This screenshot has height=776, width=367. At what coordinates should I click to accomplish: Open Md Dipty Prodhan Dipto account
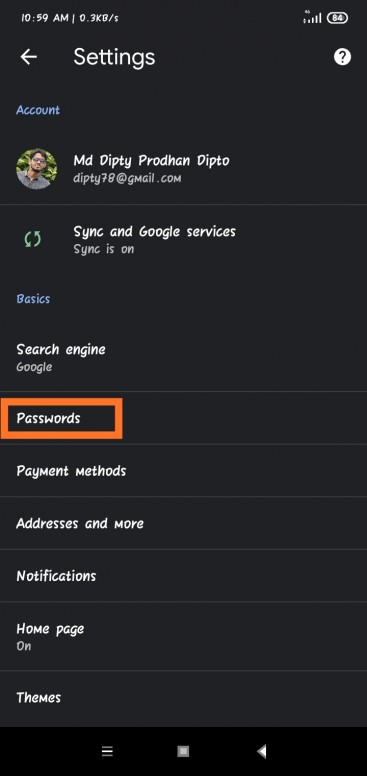(184, 169)
